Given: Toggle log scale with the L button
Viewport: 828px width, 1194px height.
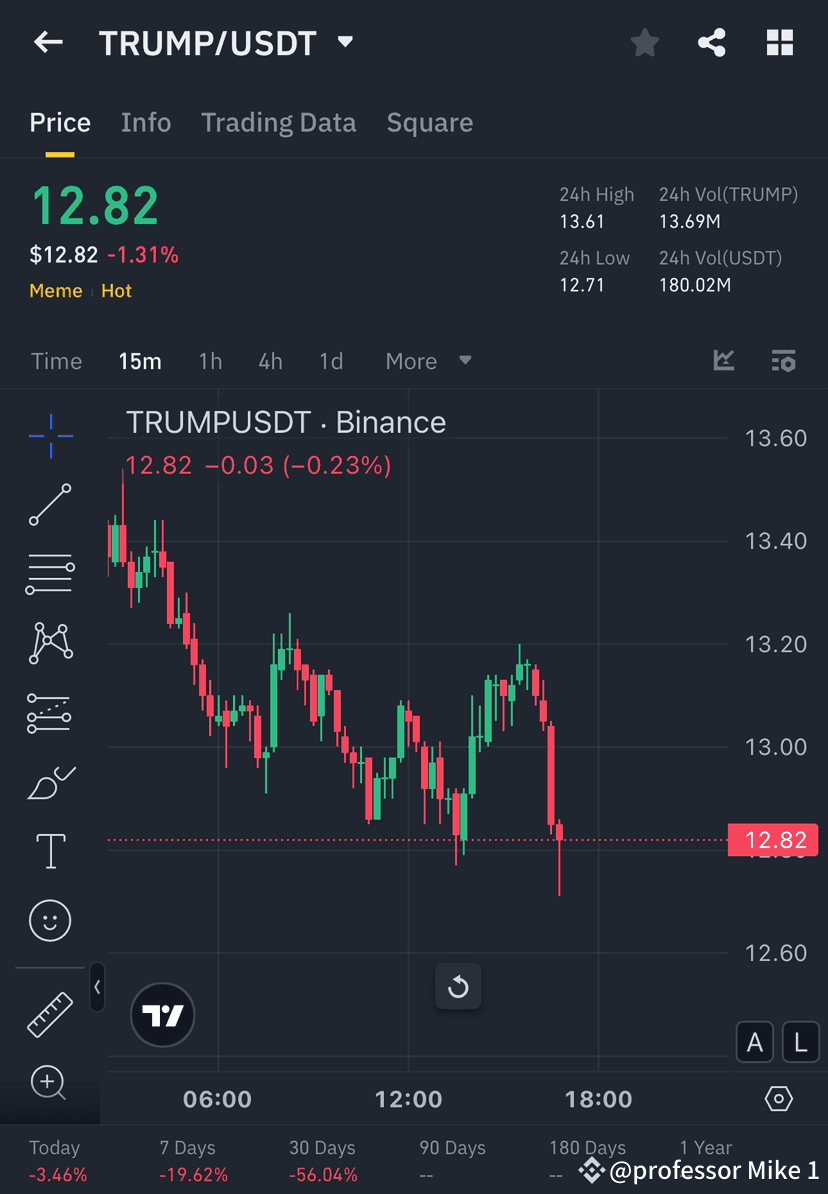Looking at the screenshot, I should point(800,1042).
